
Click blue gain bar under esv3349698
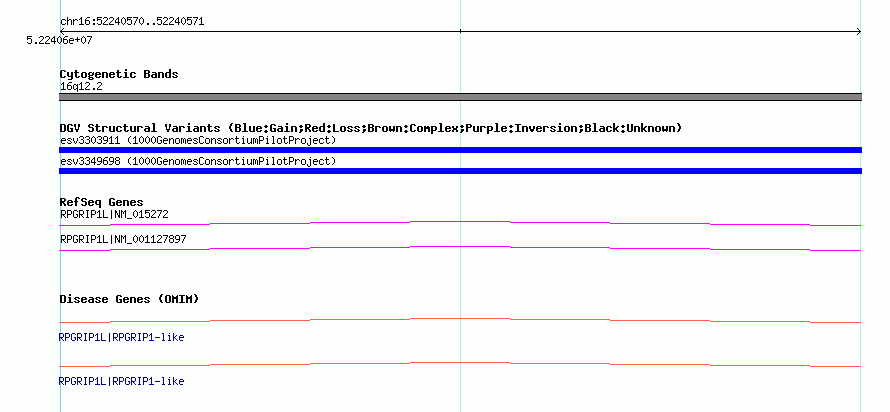click(460, 171)
